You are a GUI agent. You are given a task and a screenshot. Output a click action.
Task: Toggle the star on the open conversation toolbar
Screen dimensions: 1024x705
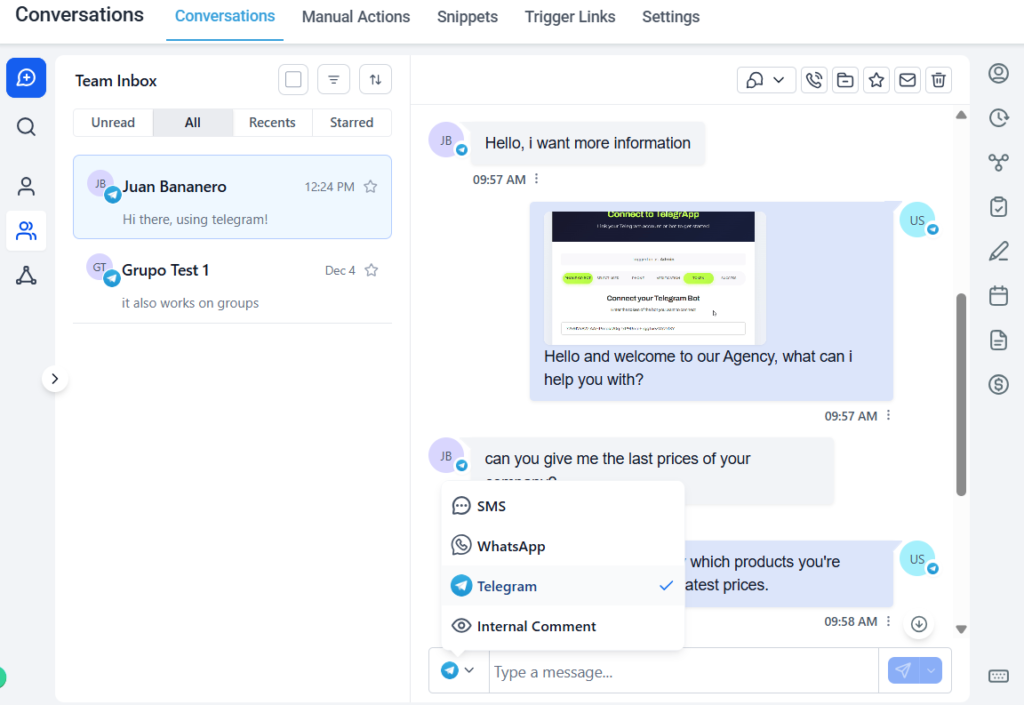876,80
